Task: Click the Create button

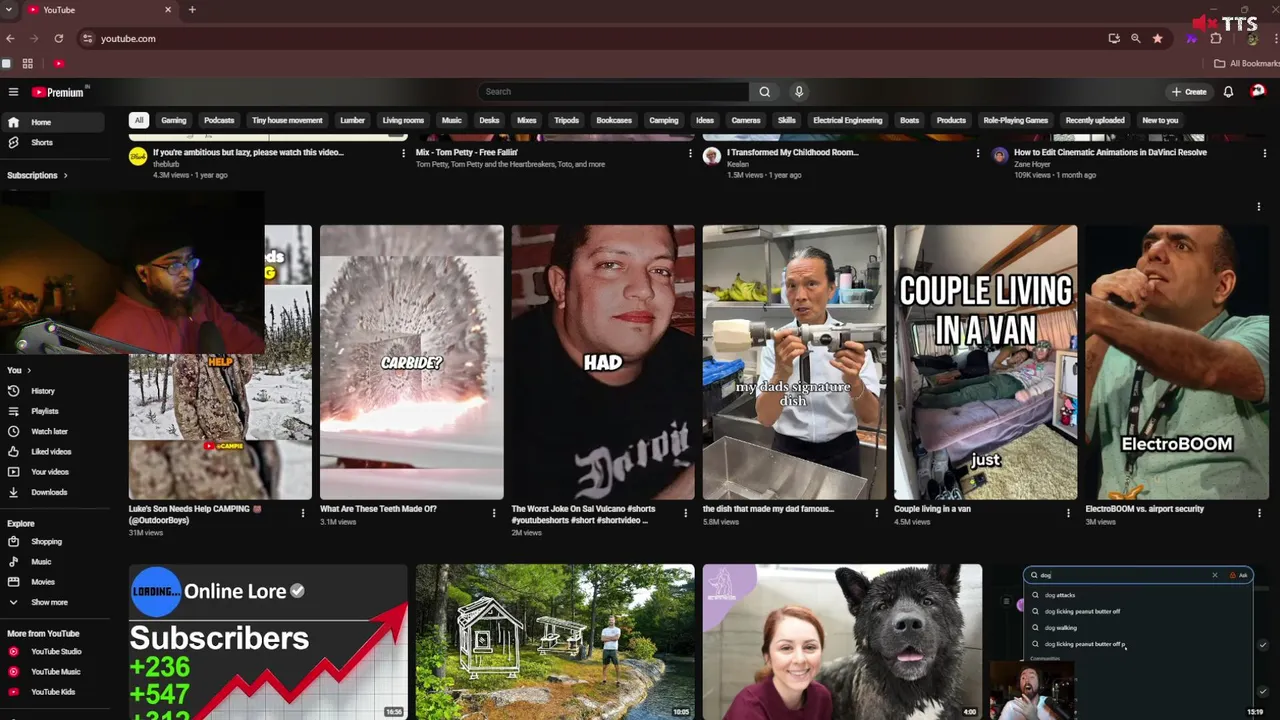Action: point(1189,92)
